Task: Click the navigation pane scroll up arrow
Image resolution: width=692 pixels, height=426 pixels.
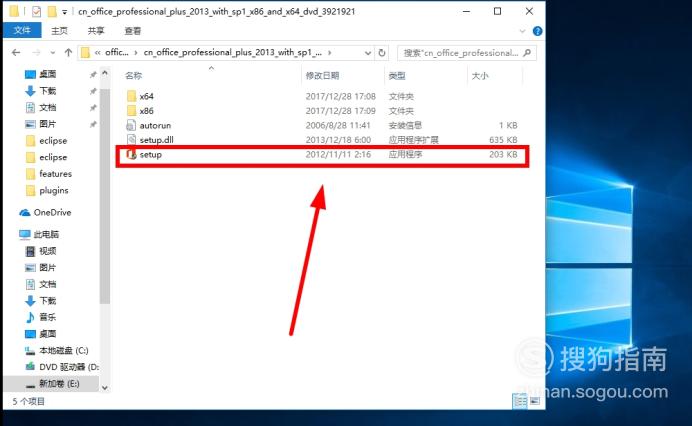Action: pyautogui.click(x=105, y=73)
